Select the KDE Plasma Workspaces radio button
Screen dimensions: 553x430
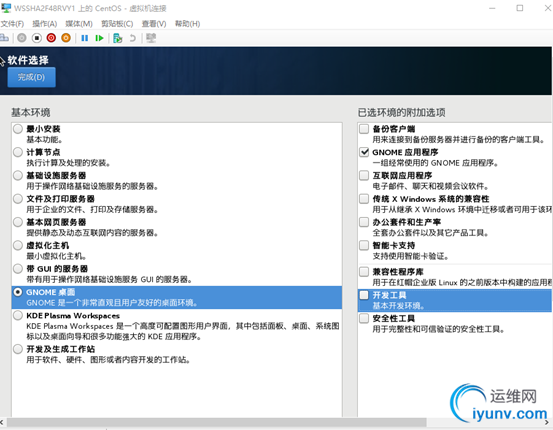pyautogui.click(x=18, y=315)
